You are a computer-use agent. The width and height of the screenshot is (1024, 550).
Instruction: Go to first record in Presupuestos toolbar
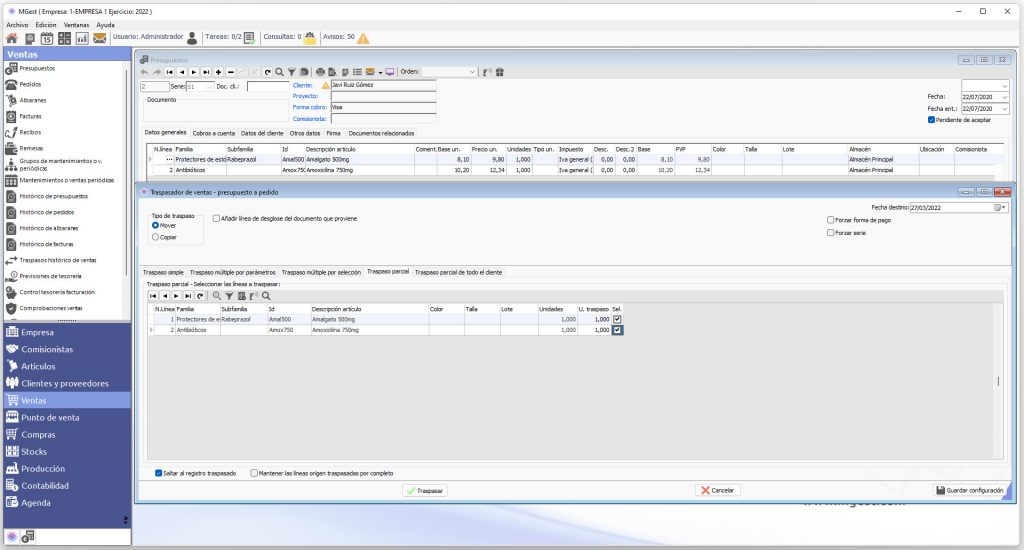169,72
